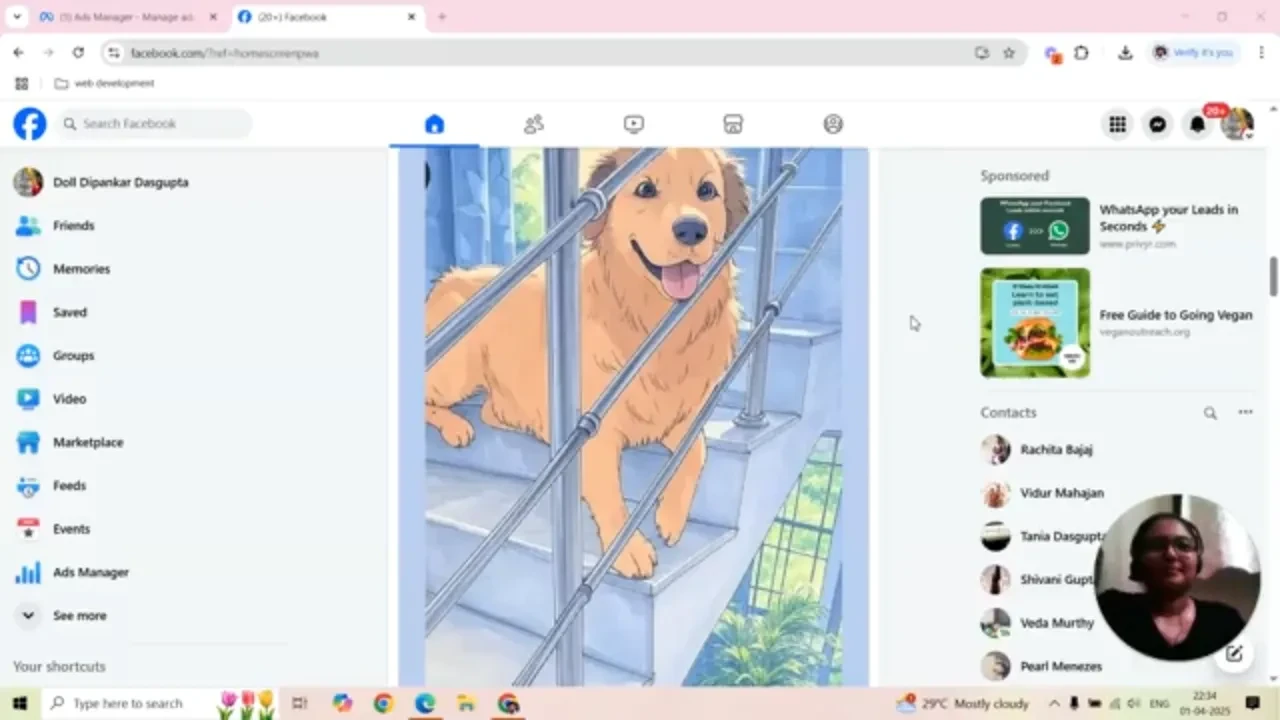Click the address bar URL
This screenshot has width=1280, height=720.
pos(225,53)
